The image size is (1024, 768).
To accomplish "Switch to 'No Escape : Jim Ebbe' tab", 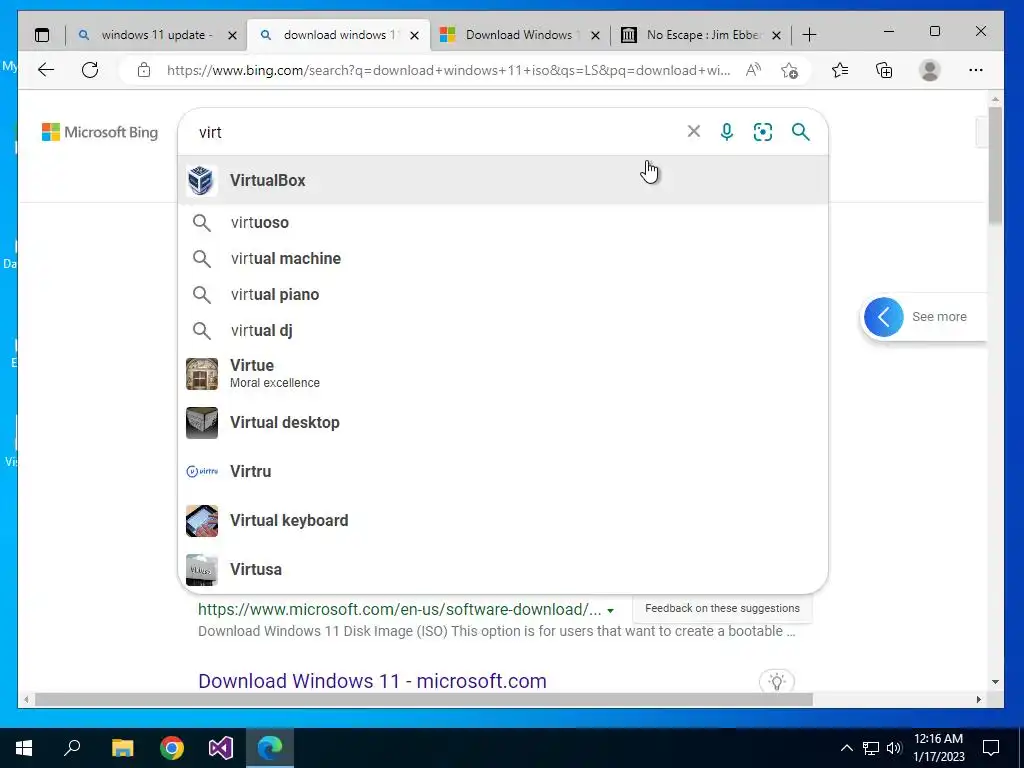I will 702,35.
